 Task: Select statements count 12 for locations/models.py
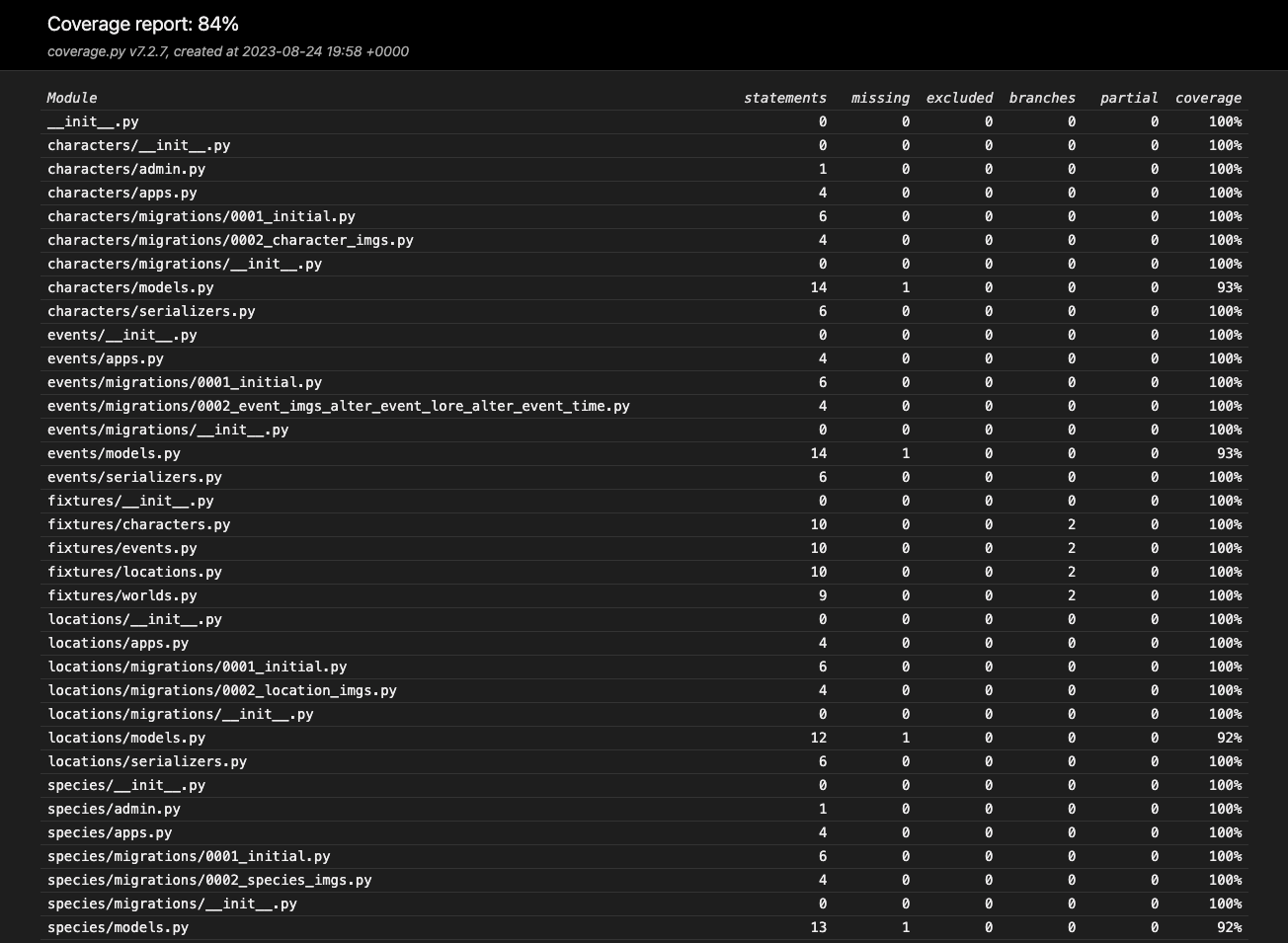point(819,738)
